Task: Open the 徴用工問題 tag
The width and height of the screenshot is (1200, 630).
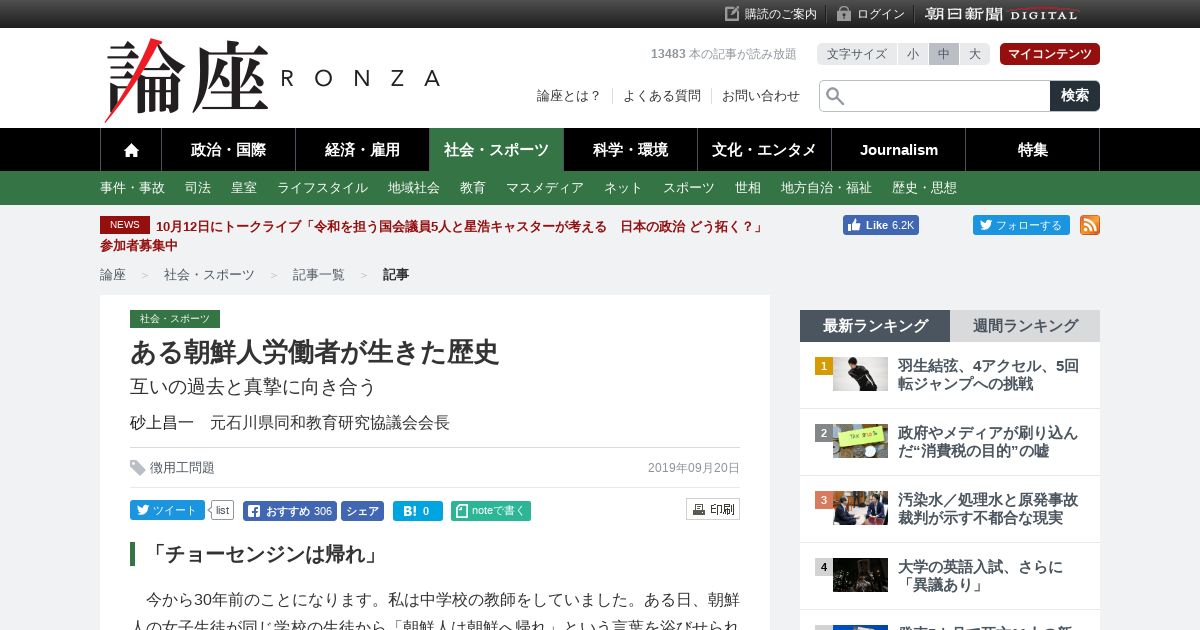Action: click(x=182, y=468)
